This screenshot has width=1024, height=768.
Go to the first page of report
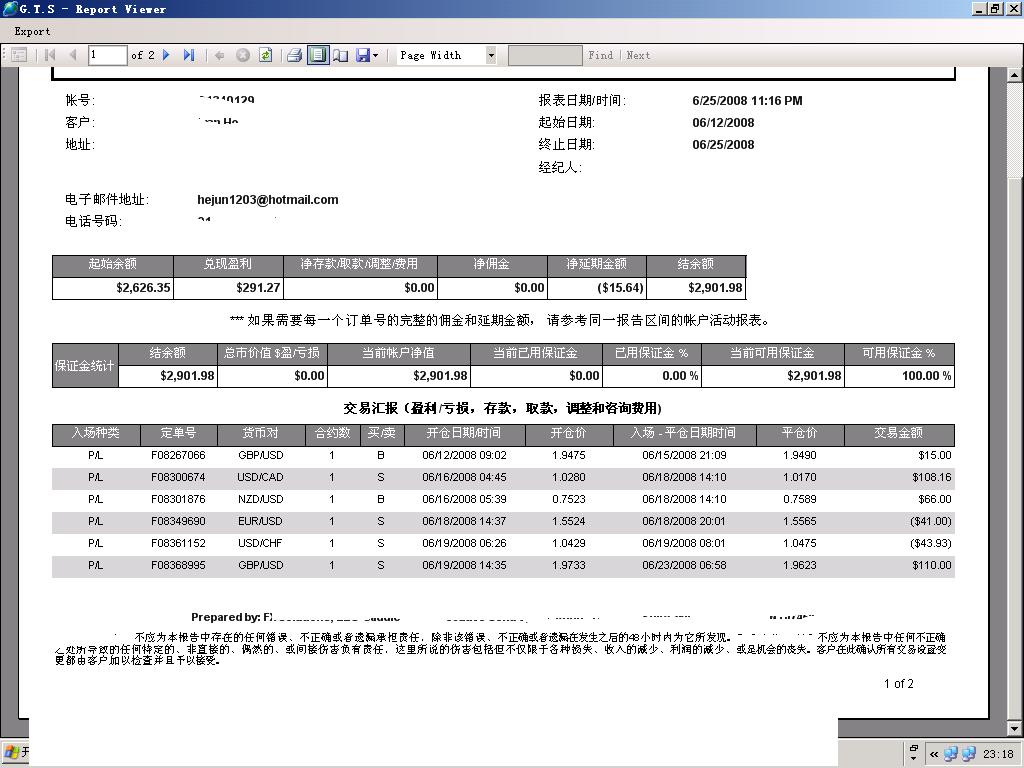click(50, 56)
